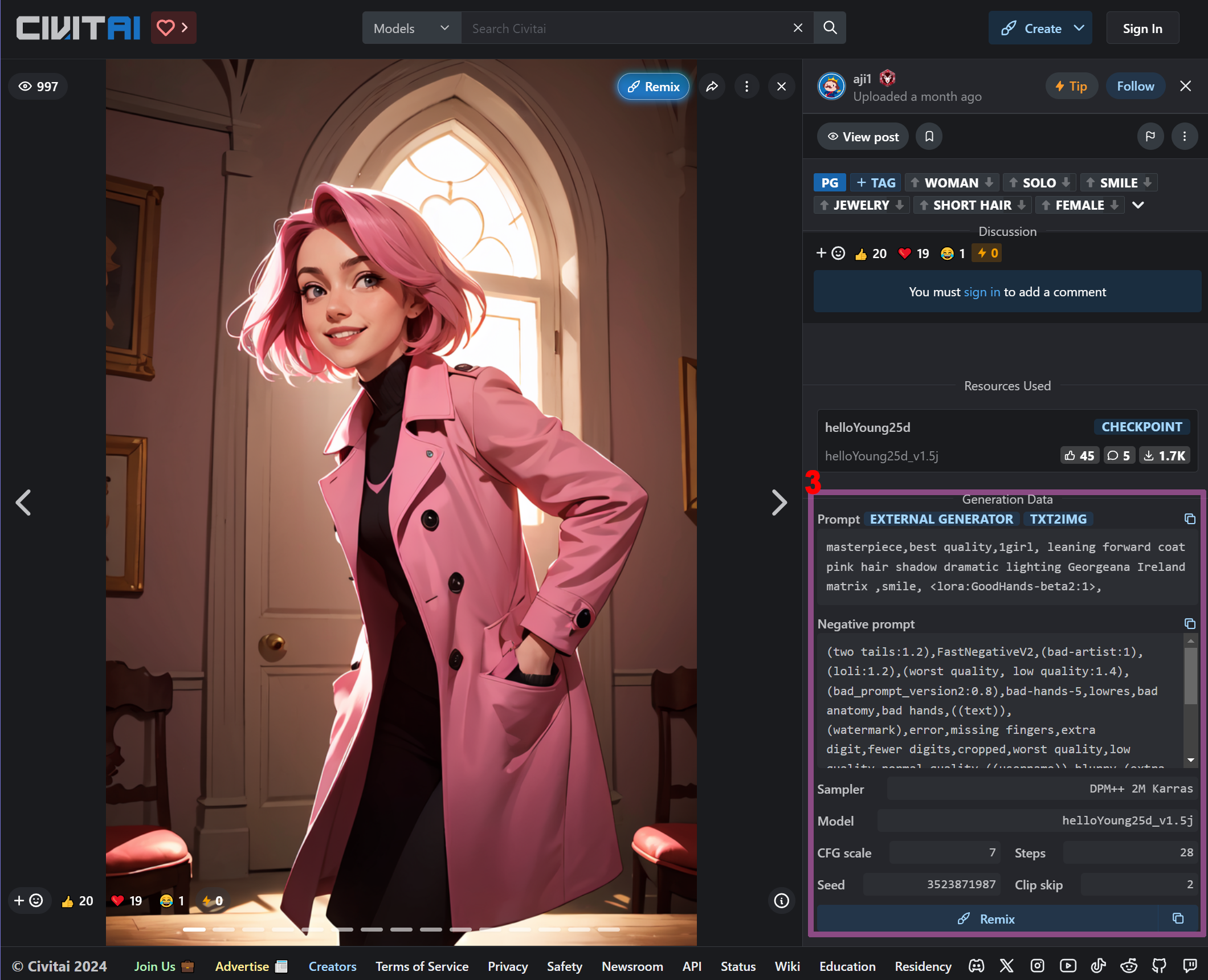Screen dimensions: 1208x980
Task: Click the search magnifier icon
Action: pyautogui.click(x=830, y=28)
